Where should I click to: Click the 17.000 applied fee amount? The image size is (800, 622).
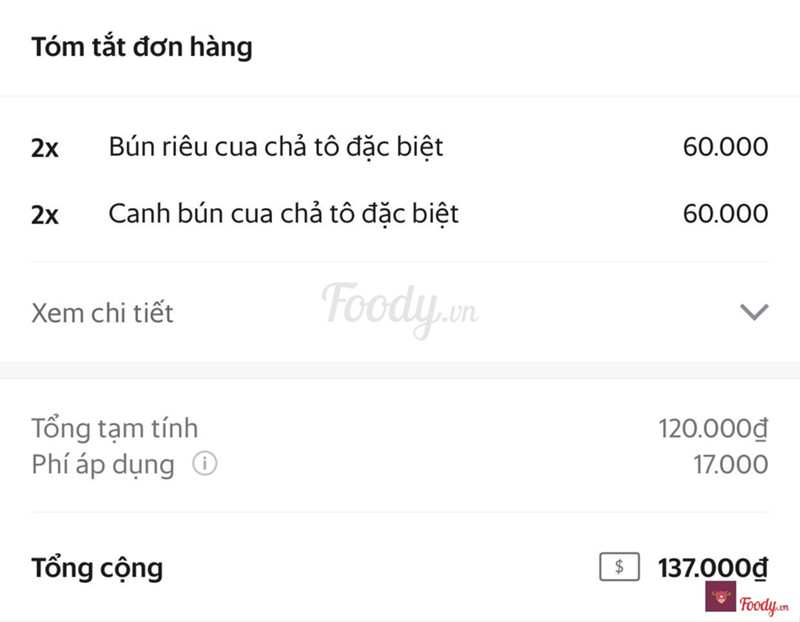(x=730, y=465)
